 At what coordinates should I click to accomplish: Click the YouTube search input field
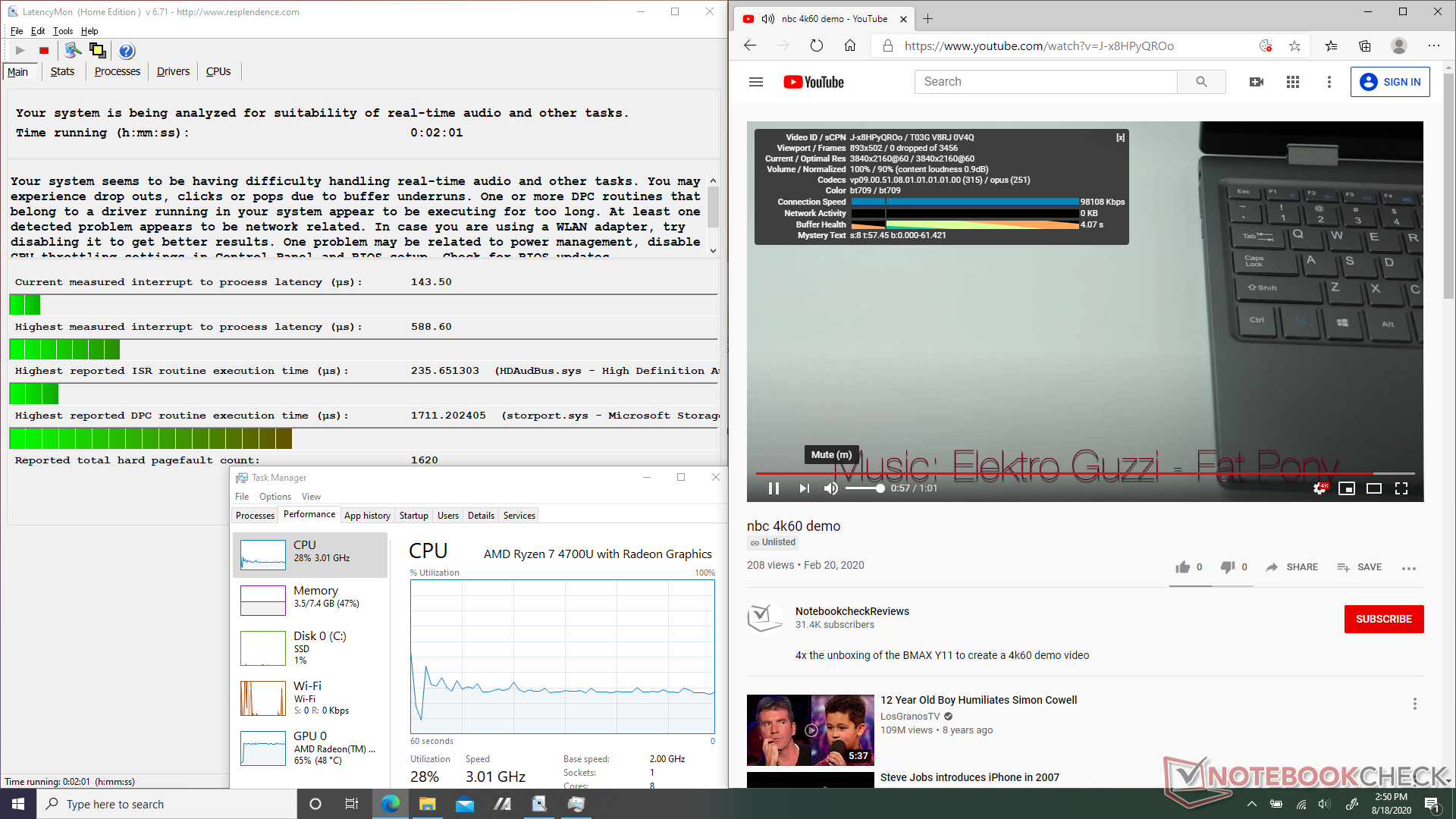[x=1046, y=82]
